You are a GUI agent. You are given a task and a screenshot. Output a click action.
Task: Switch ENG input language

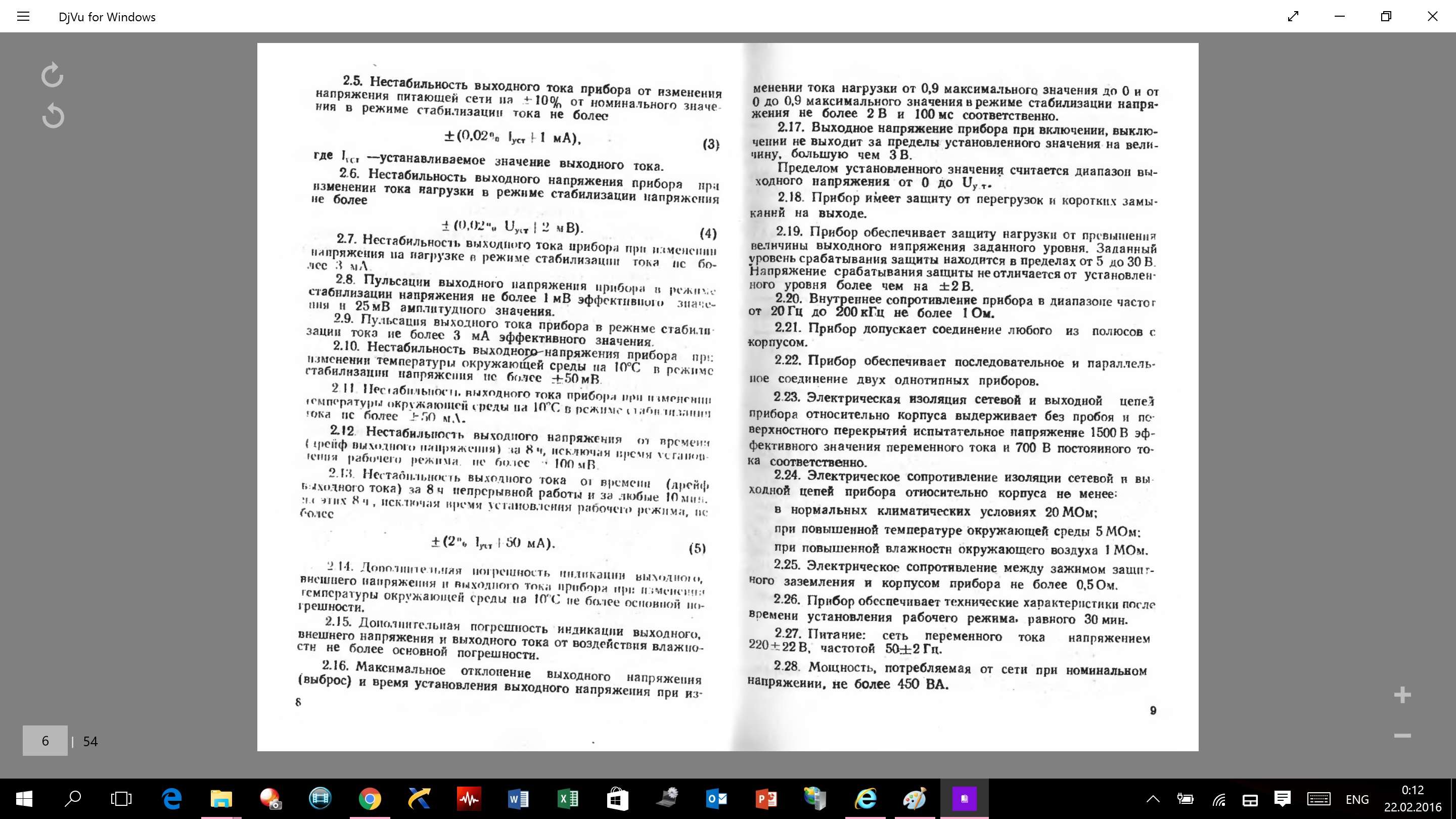[1357, 799]
